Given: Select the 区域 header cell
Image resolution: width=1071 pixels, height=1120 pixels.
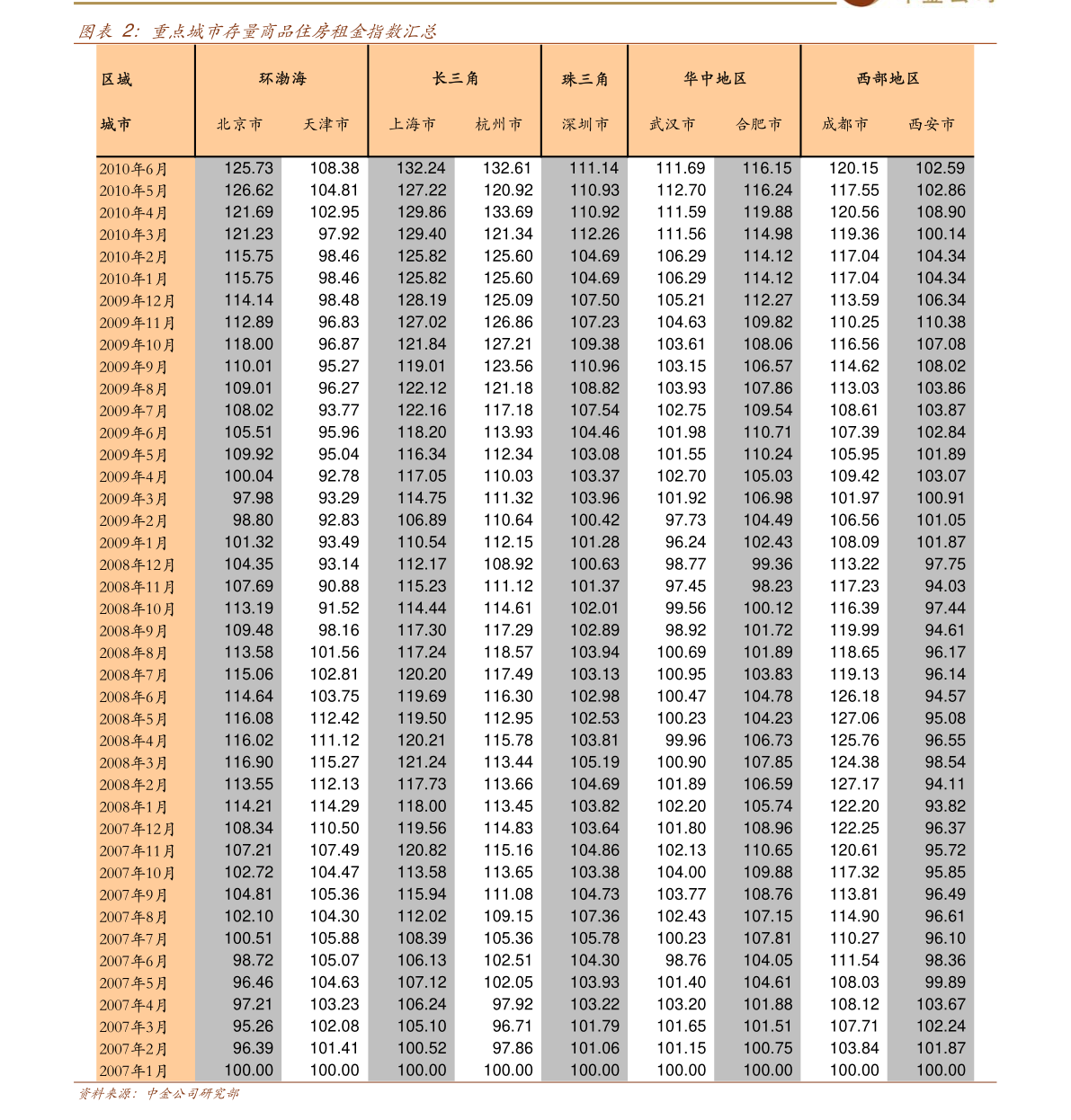Looking at the screenshot, I should pyautogui.click(x=117, y=79).
